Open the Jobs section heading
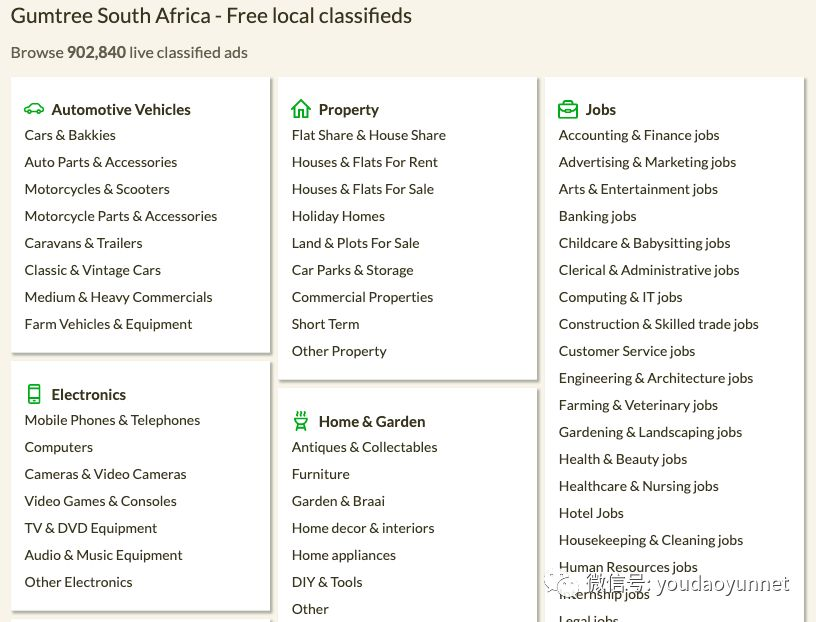 (601, 110)
